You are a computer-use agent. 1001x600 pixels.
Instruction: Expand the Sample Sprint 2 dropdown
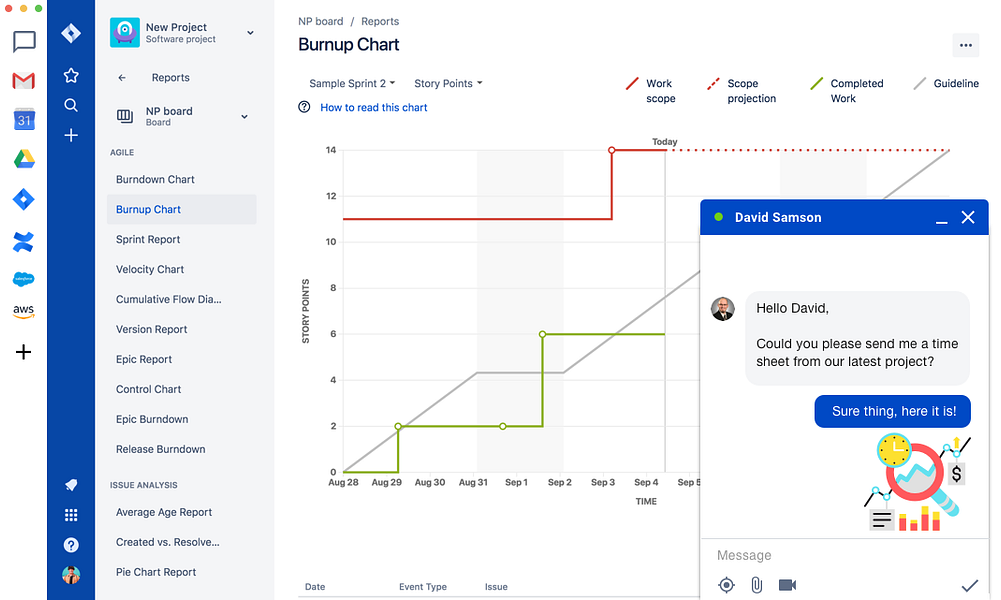point(352,84)
